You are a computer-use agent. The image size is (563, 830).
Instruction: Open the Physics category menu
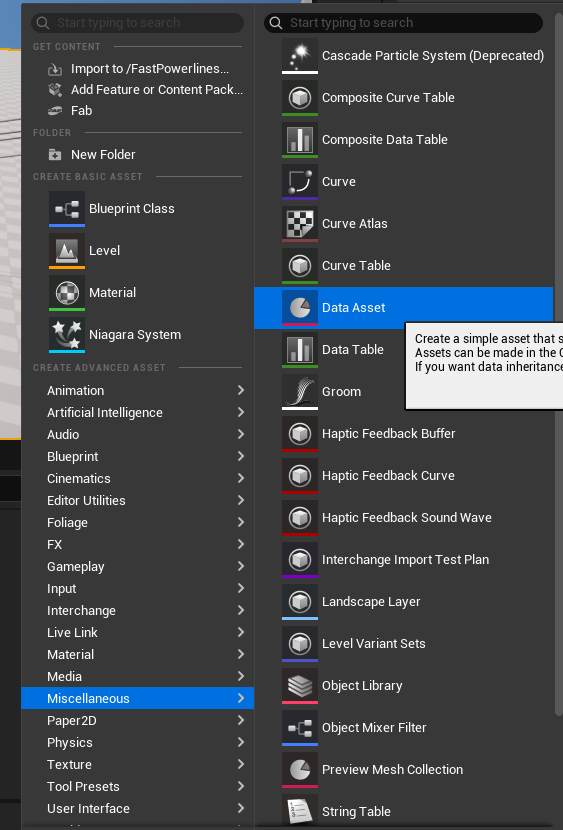138,743
